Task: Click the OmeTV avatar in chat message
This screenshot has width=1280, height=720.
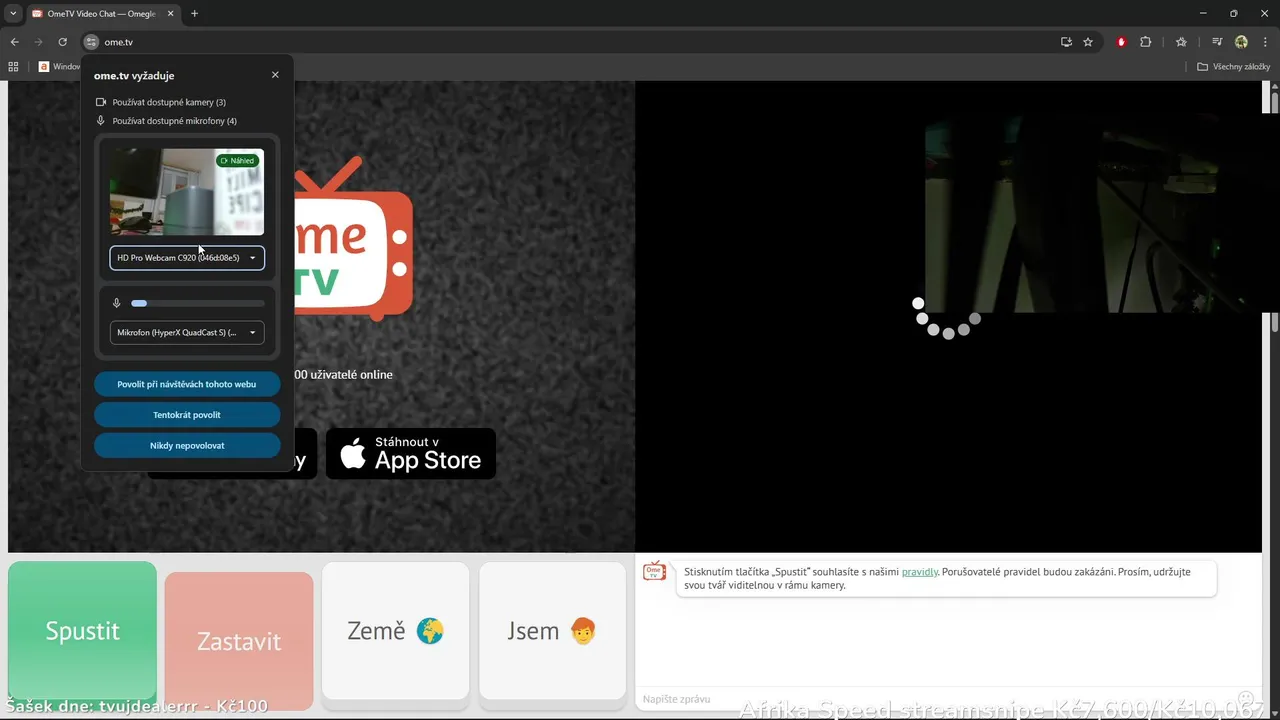Action: click(x=655, y=571)
